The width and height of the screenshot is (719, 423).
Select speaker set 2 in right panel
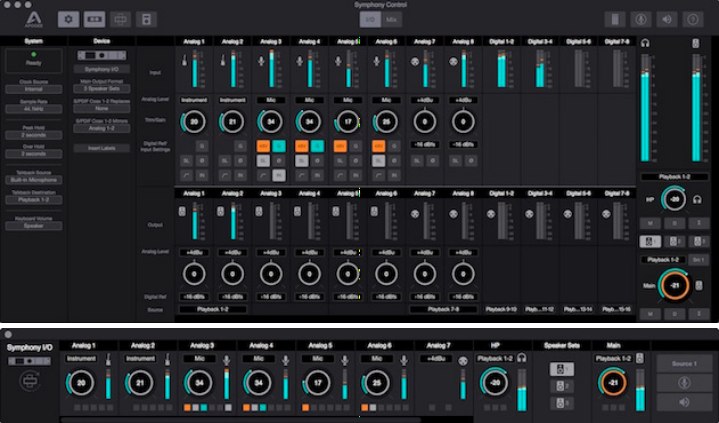[674, 241]
